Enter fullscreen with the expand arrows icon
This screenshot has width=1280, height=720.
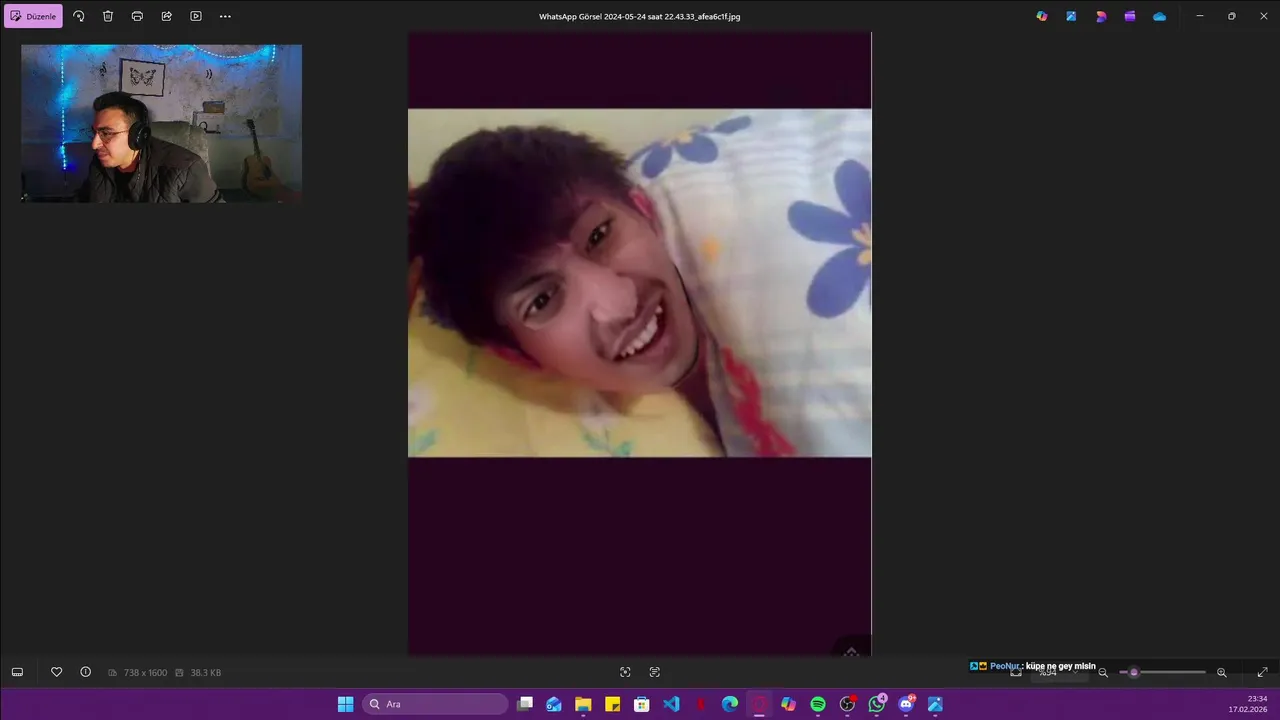coord(1262,672)
